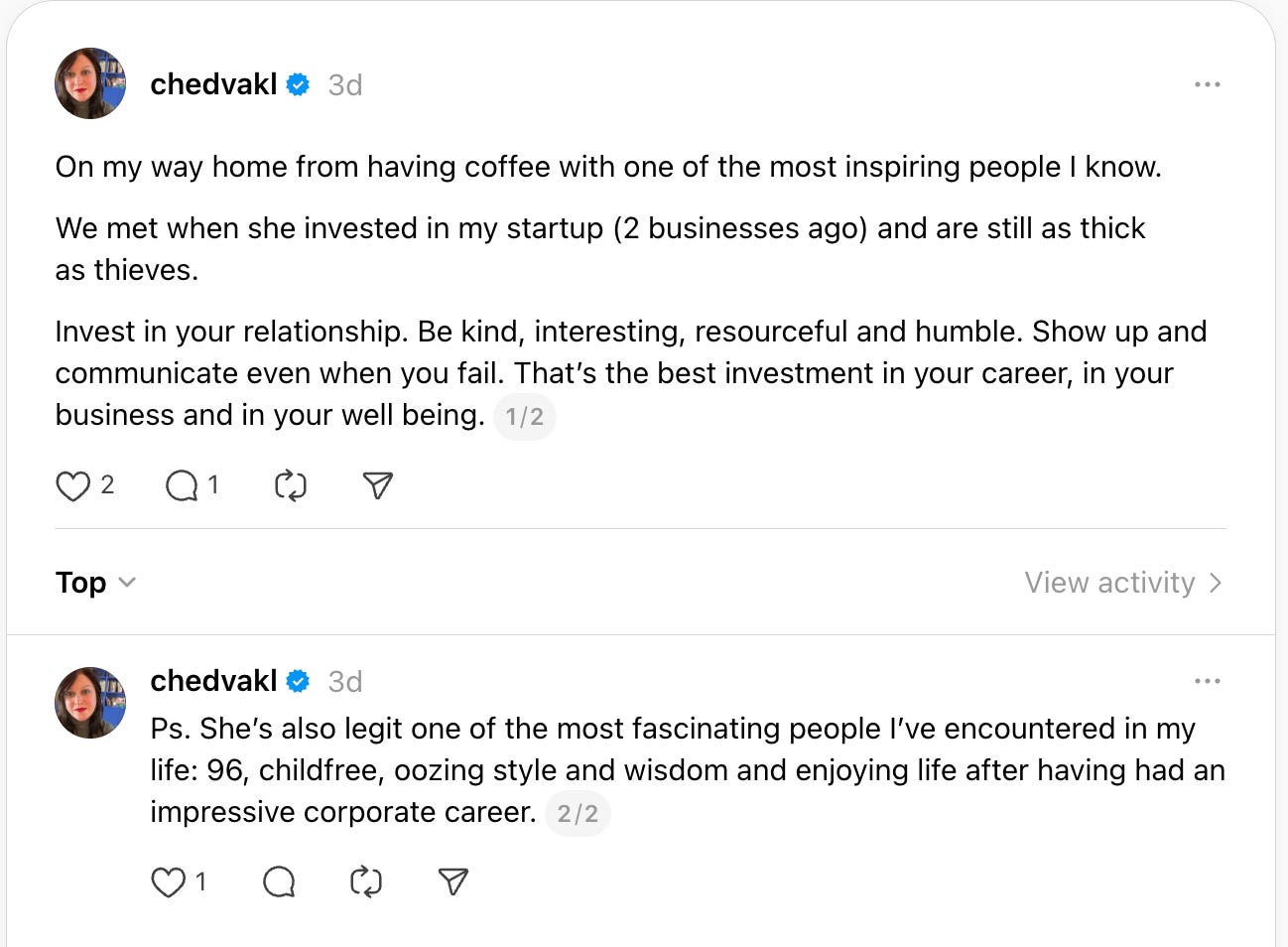The height and width of the screenshot is (947, 1288).
Task: Open the reply's comment icon
Action: click(279, 880)
